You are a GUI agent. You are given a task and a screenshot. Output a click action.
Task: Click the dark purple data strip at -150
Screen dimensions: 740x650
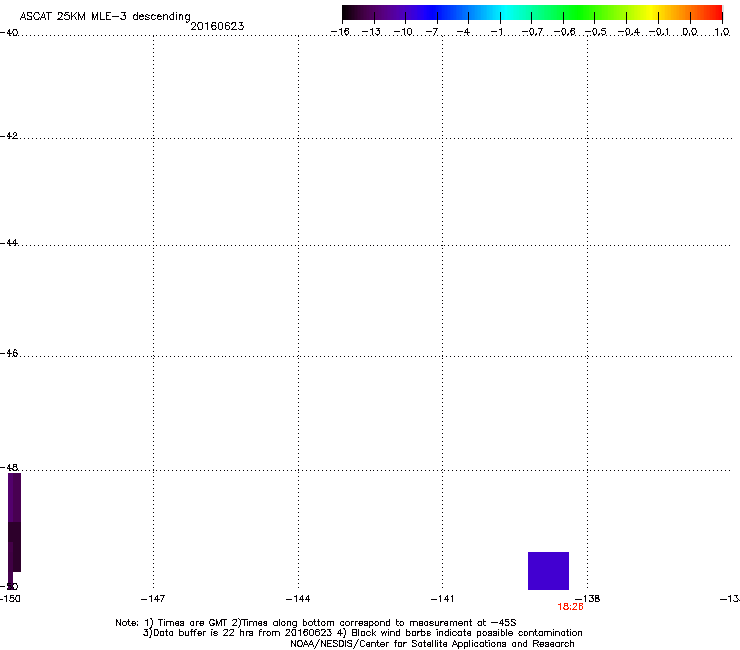click(14, 529)
